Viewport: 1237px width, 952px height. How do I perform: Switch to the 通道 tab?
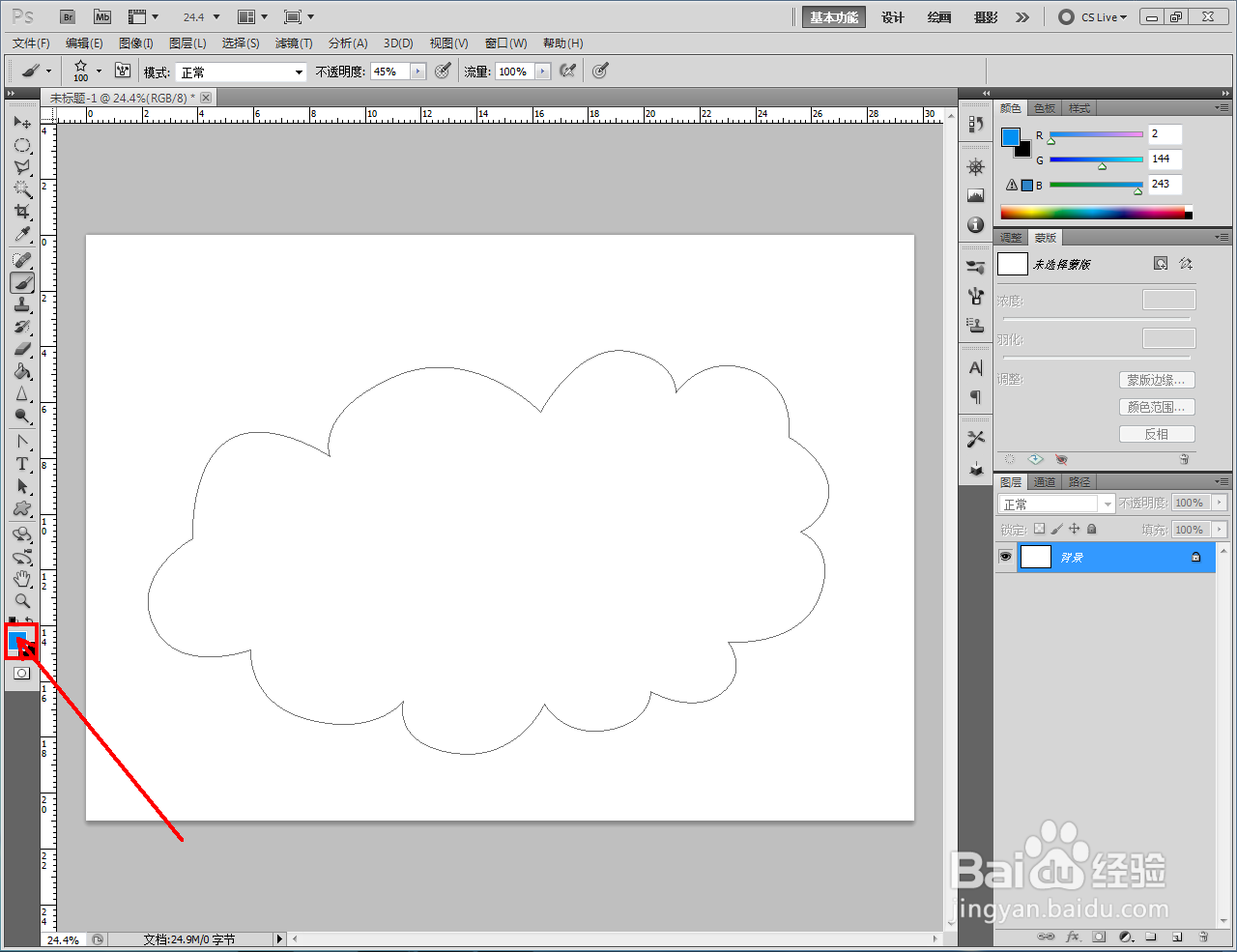coord(1045,482)
